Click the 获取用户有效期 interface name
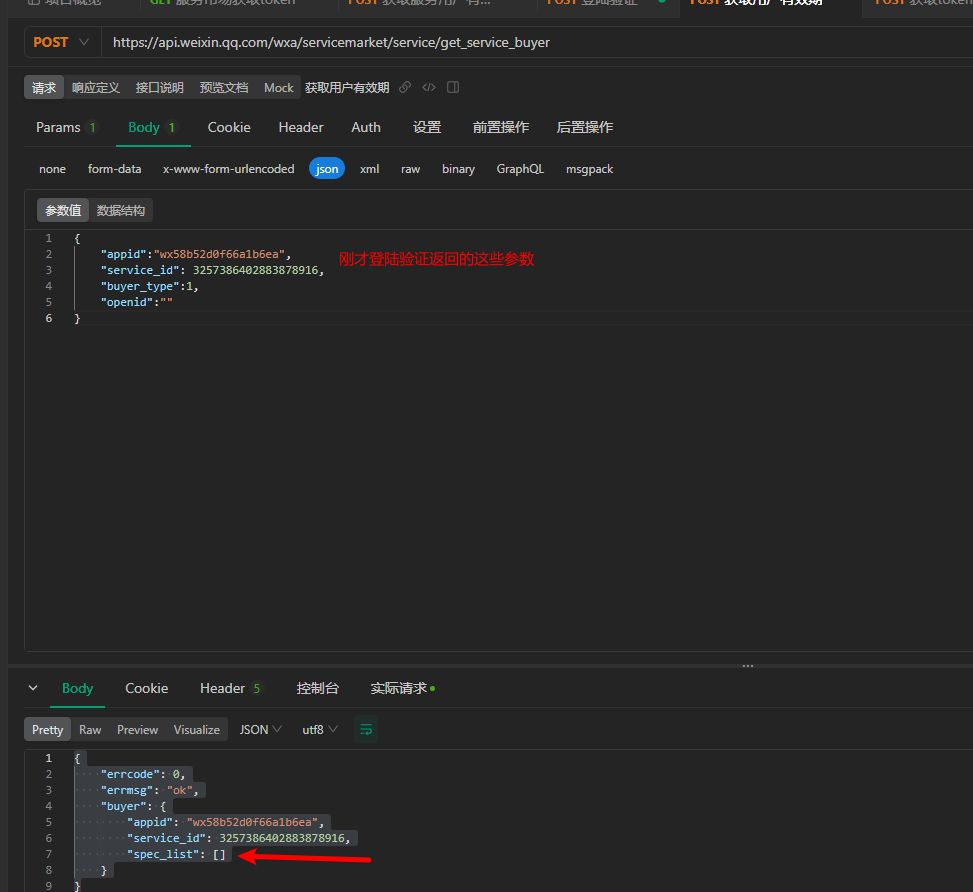This screenshot has height=892, width=973. 347,88
